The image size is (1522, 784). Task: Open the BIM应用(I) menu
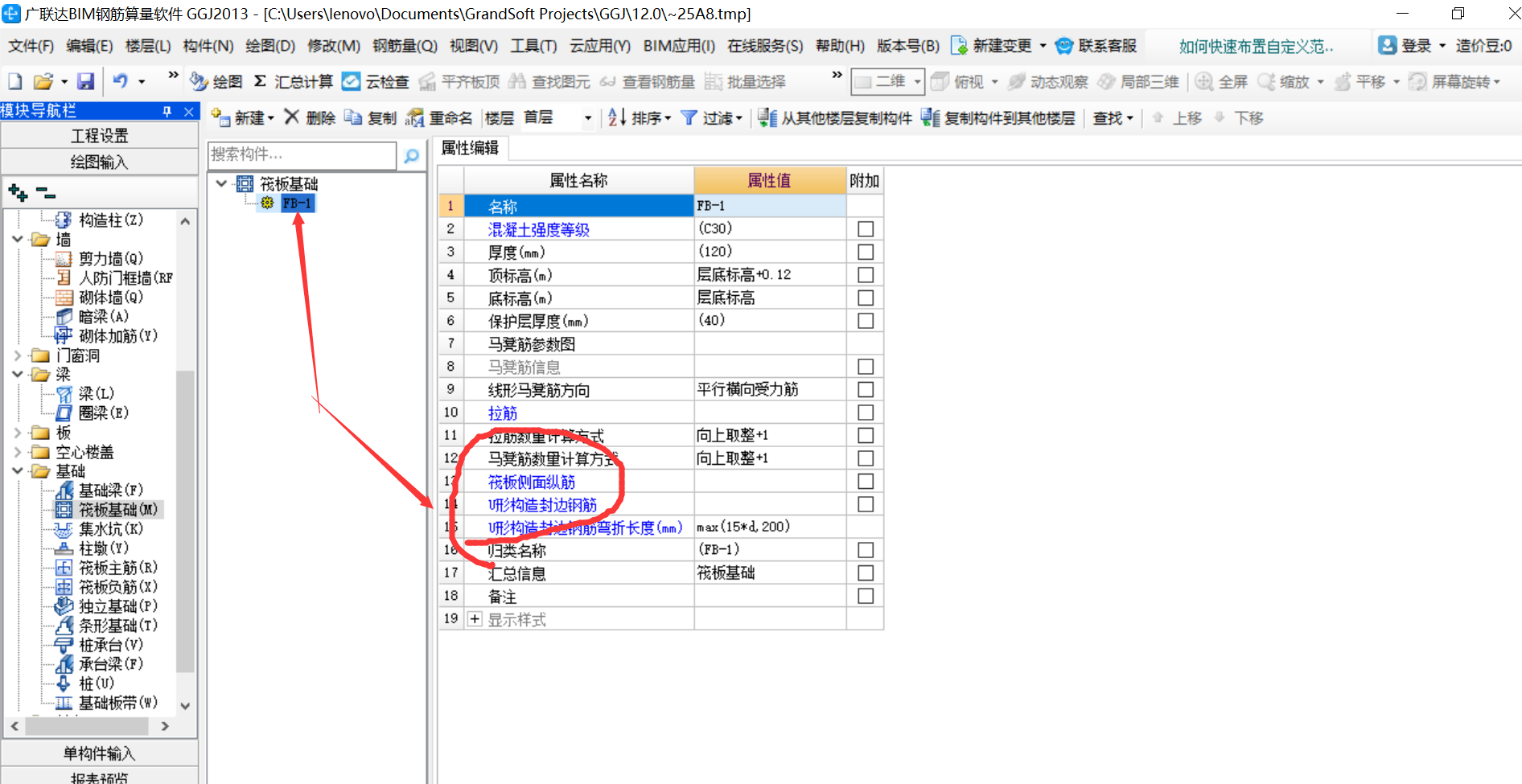click(679, 46)
